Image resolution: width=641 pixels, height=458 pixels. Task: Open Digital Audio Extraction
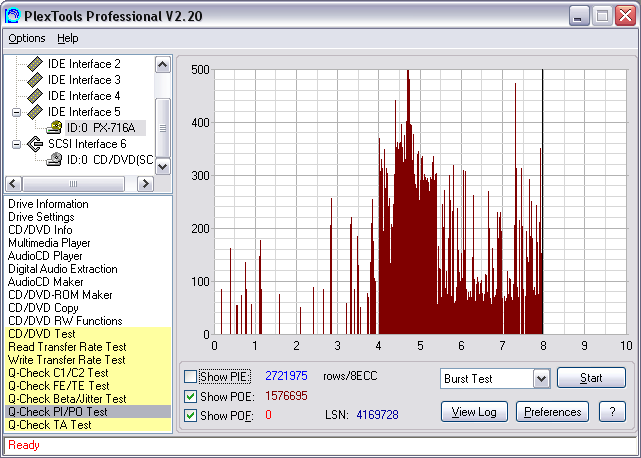point(63,269)
